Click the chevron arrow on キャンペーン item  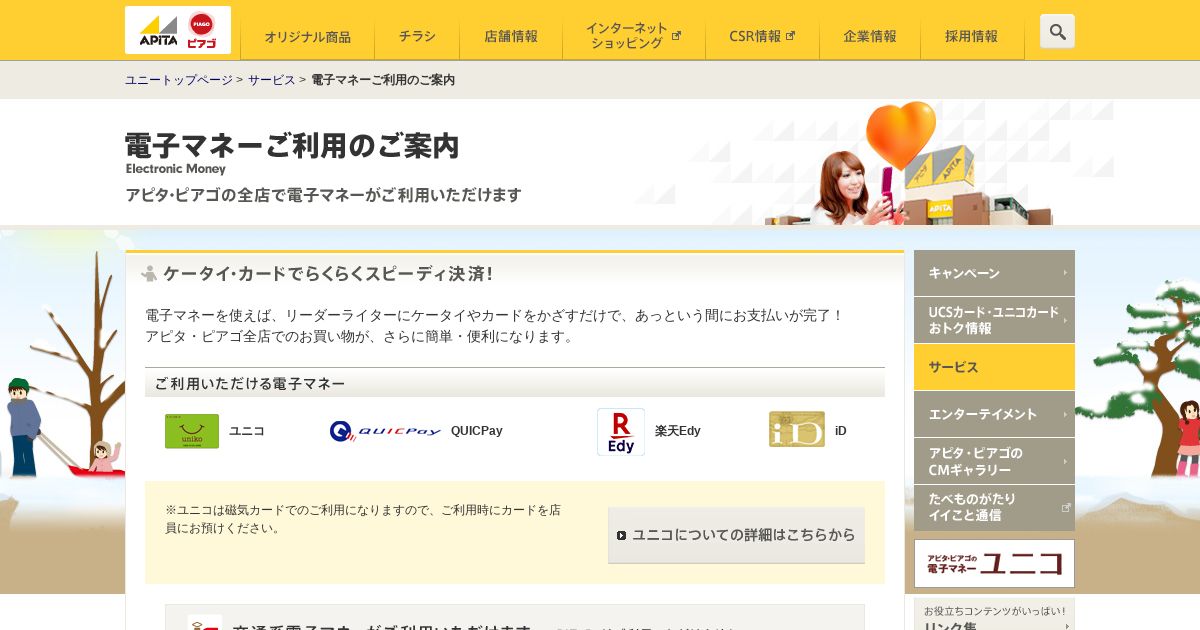pos(1065,273)
